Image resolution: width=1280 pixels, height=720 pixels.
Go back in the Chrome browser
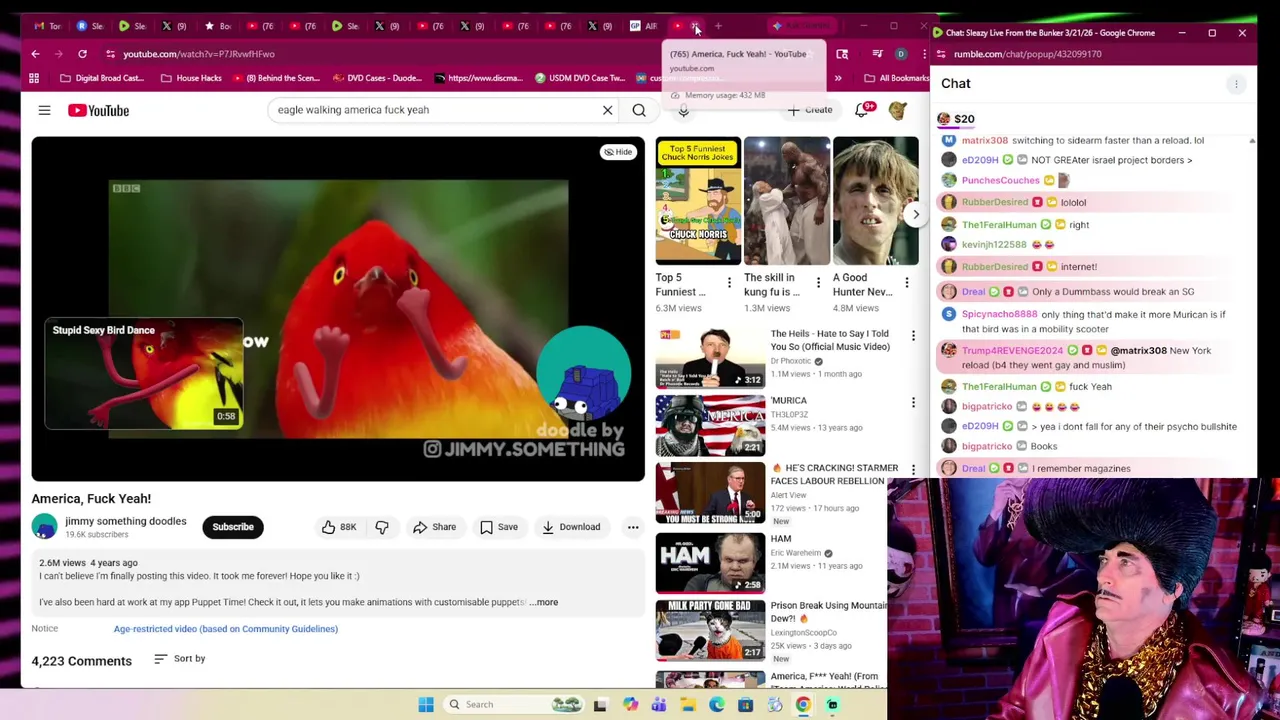pyautogui.click(x=35, y=54)
